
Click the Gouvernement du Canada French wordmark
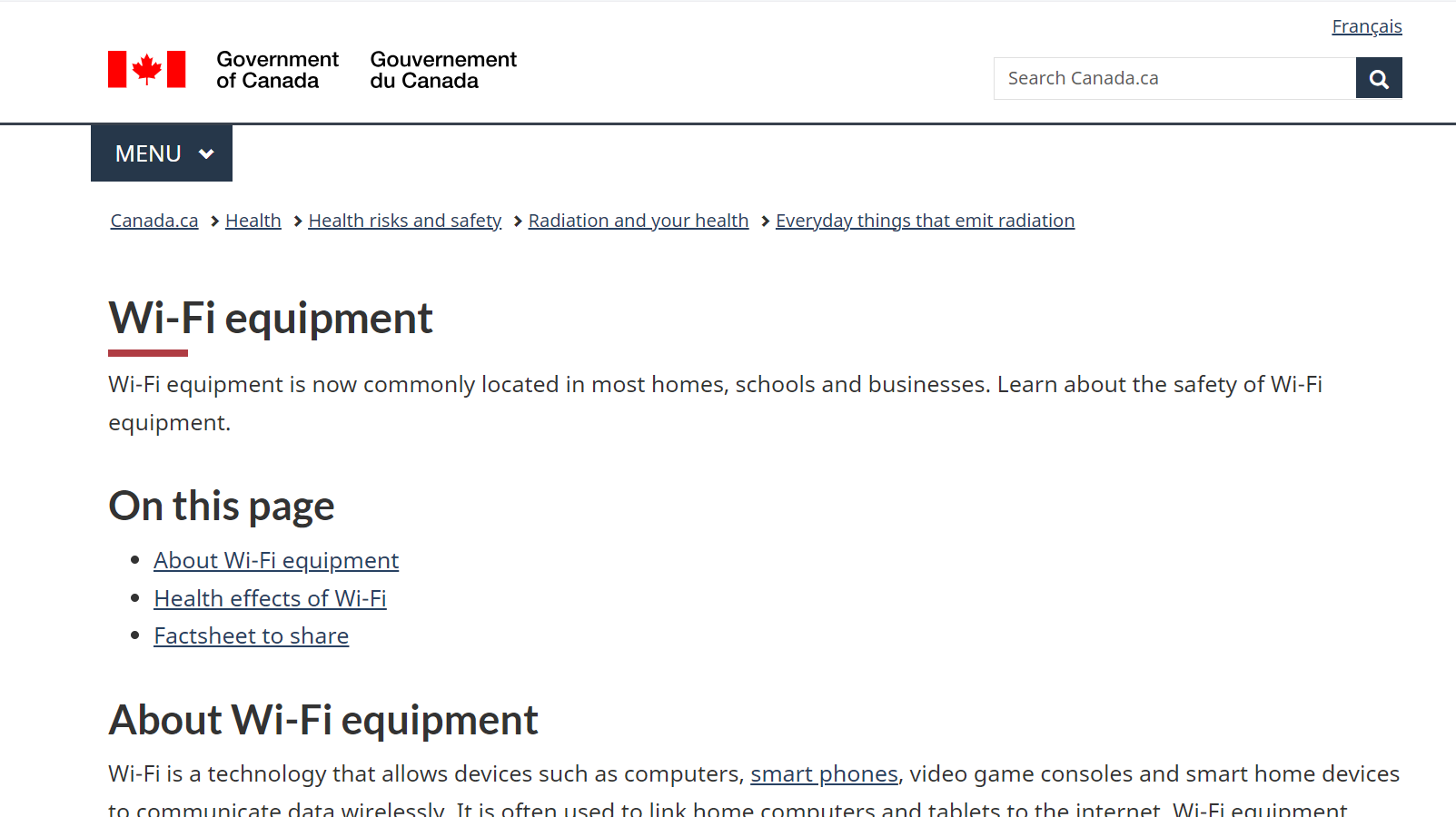coord(442,70)
